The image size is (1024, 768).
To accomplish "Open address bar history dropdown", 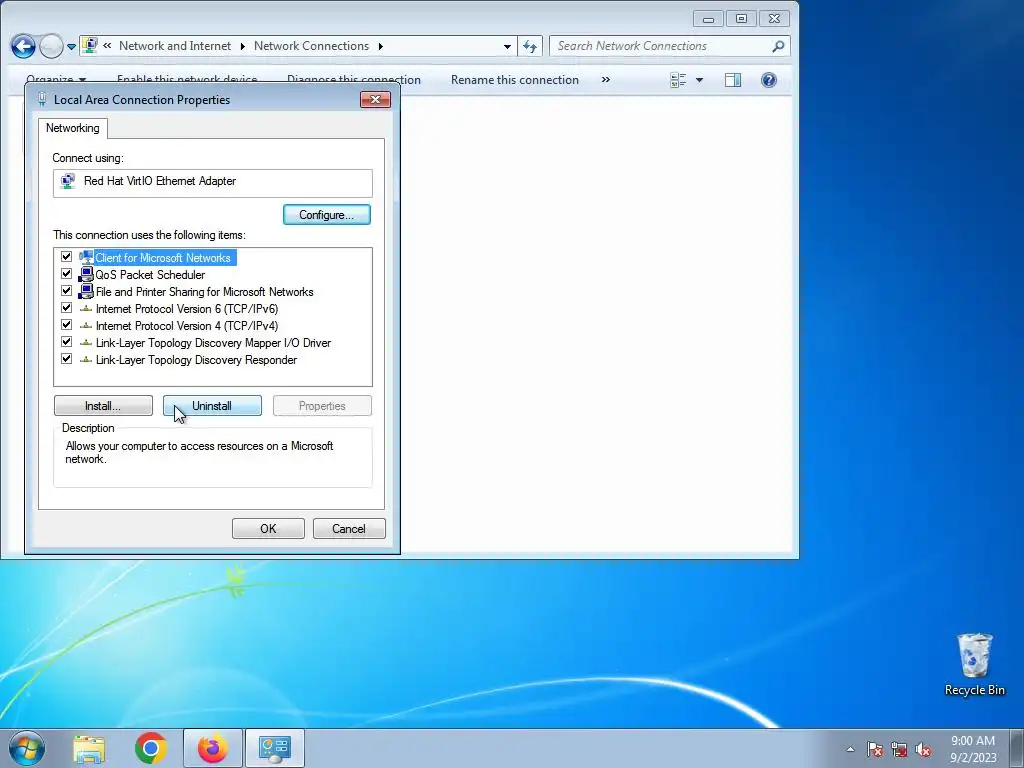I will coord(507,46).
